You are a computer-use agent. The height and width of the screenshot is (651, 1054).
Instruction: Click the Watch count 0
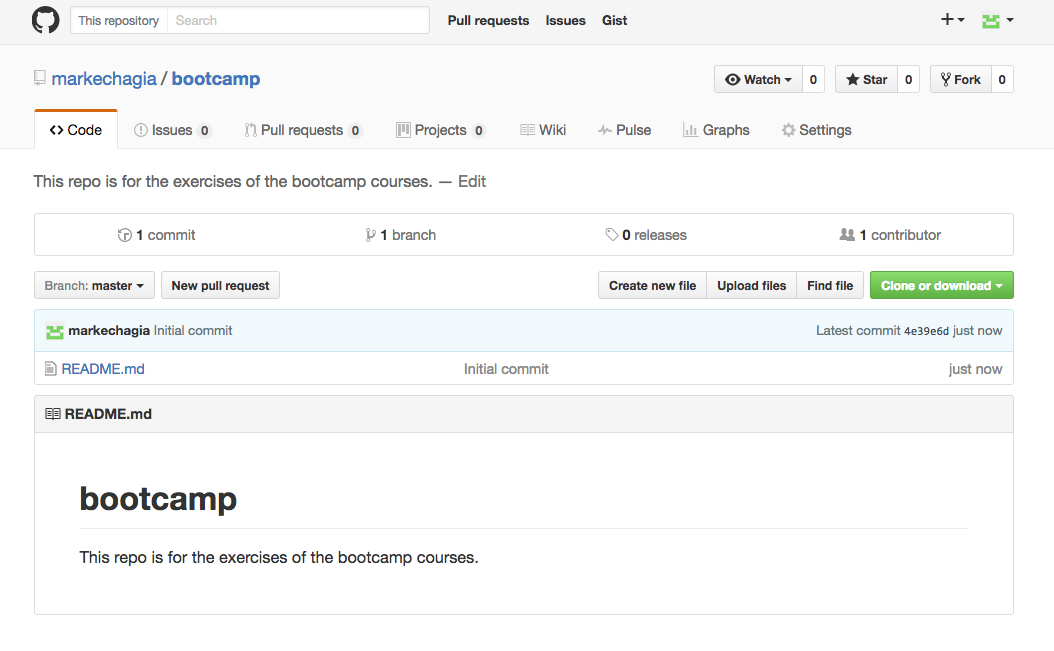[x=813, y=79]
